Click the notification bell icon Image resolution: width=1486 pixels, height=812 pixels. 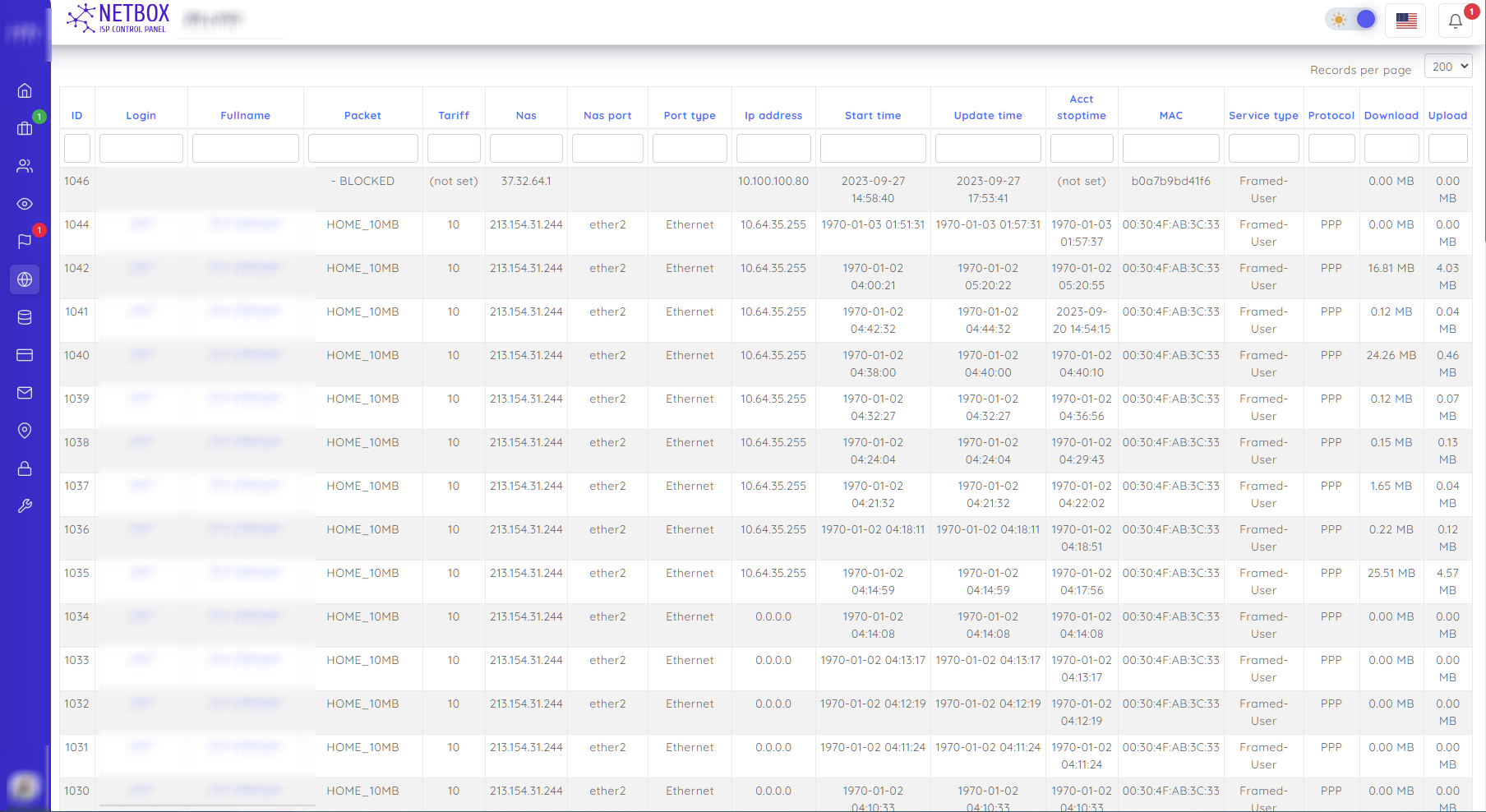(x=1455, y=21)
